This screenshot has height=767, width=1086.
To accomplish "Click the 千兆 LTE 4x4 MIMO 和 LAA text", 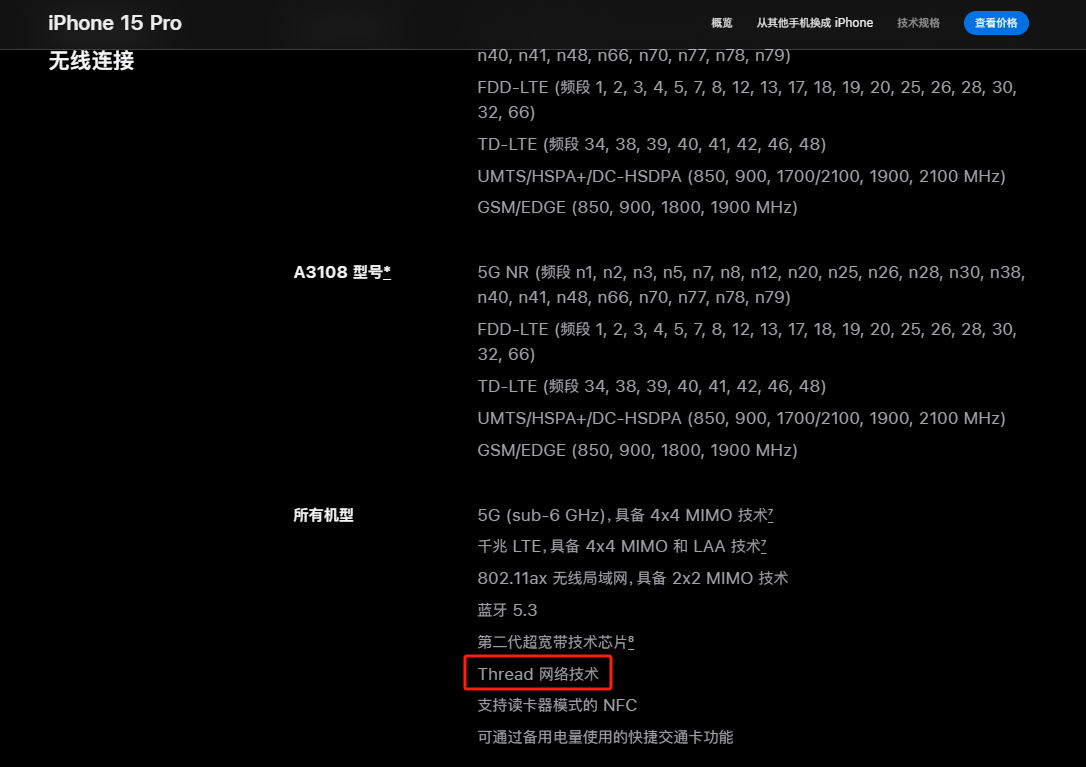I will pyautogui.click(x=618, y=547).
